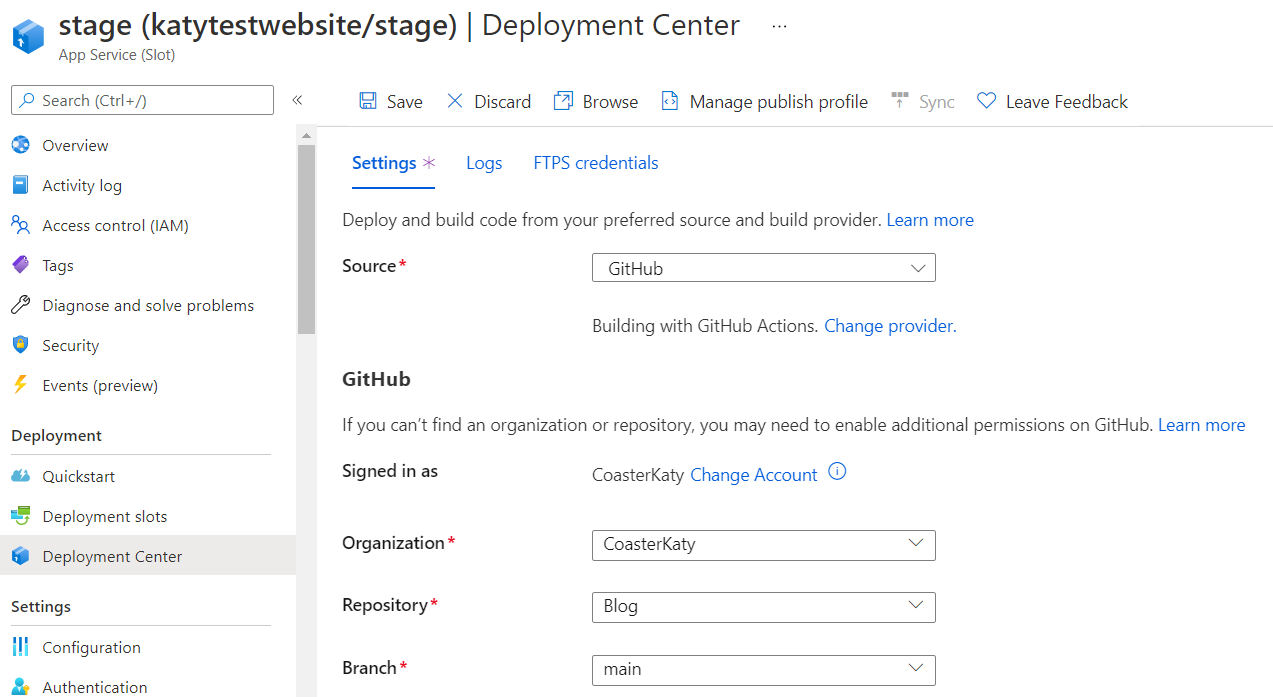Image resolution: width=1273 pixels, height=697 pixels.
Task: Click the Leave Feedback heart icon
Action: pyautogui.click(x=987, y=101)
